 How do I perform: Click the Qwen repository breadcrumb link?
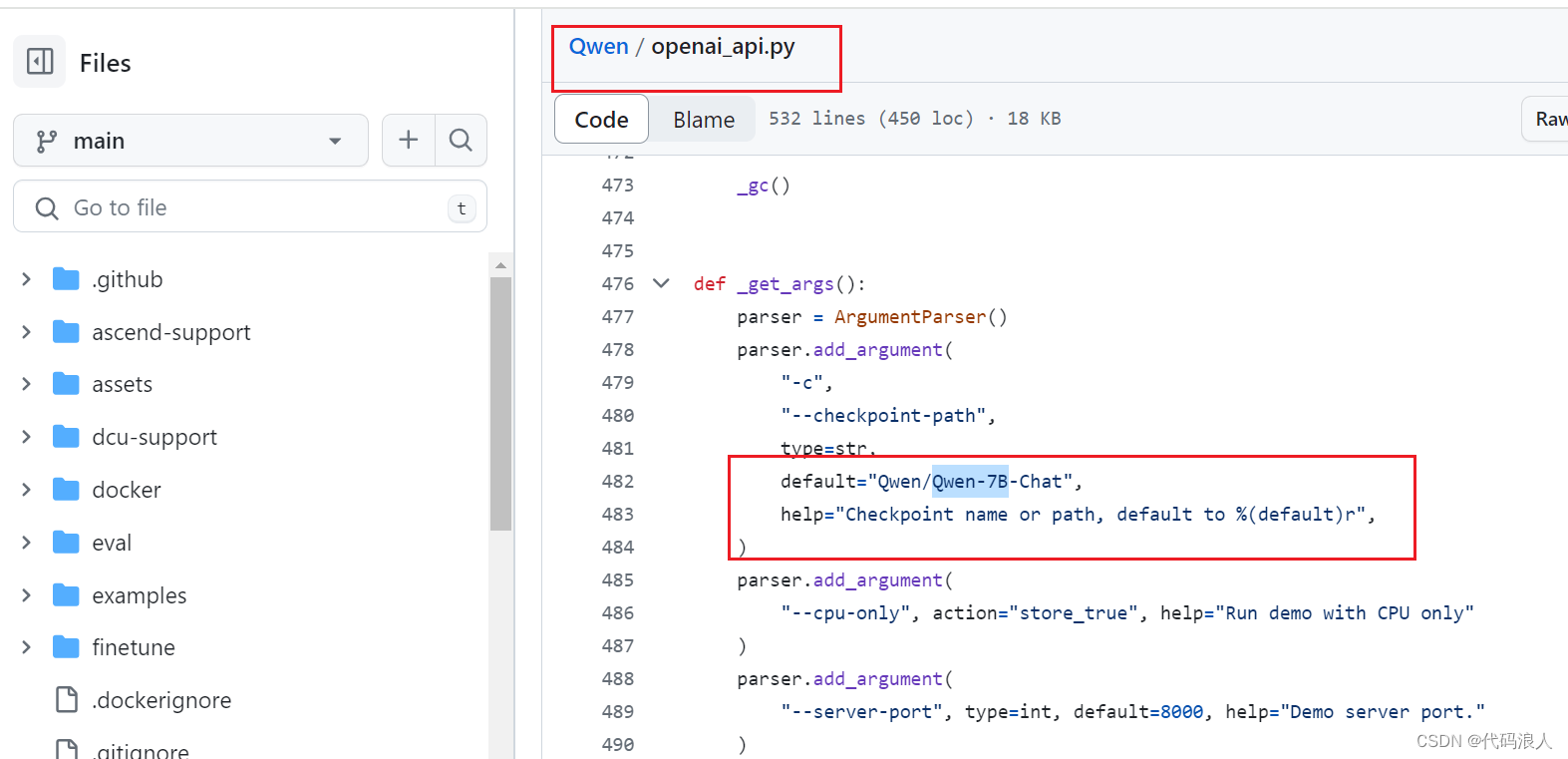599,47
